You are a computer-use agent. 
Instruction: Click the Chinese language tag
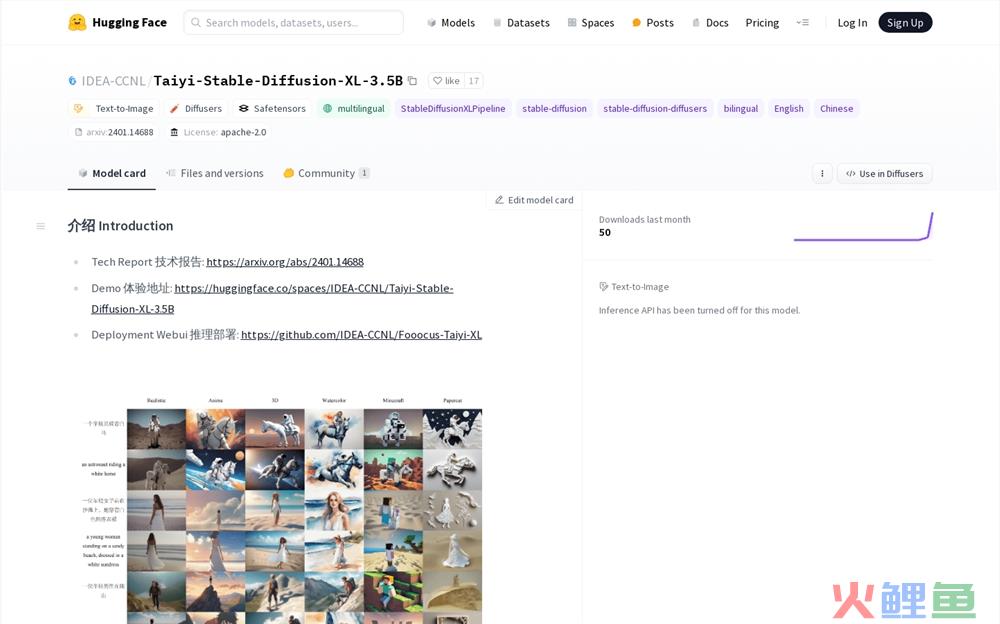click(836, 108)
